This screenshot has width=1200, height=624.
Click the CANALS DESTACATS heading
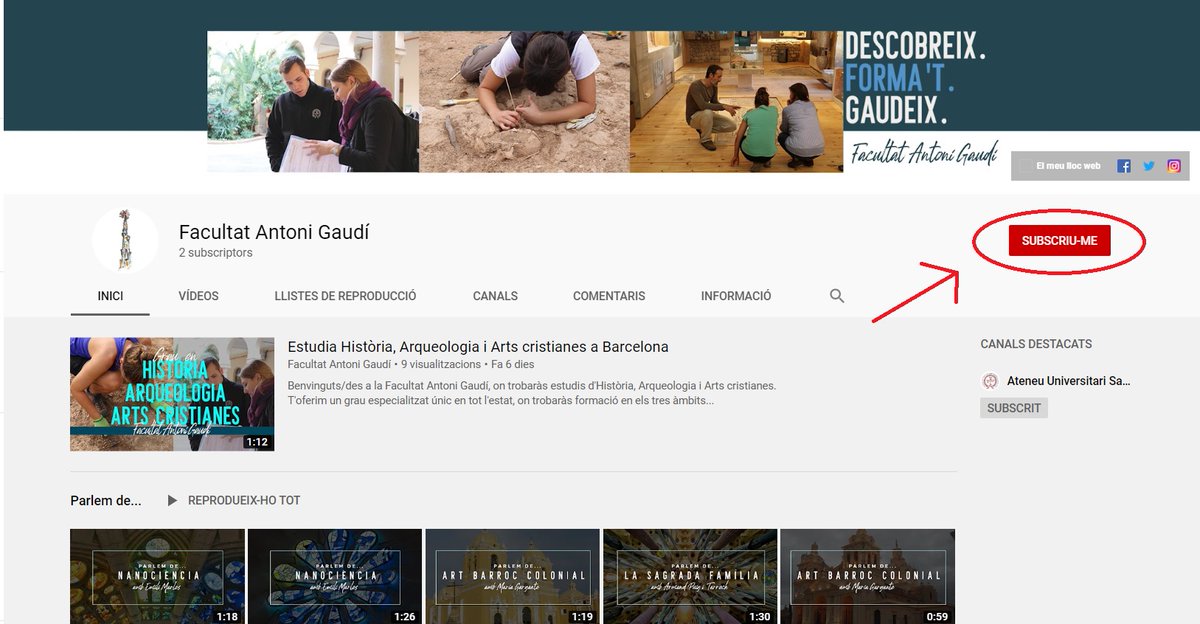click(1036, 344)
